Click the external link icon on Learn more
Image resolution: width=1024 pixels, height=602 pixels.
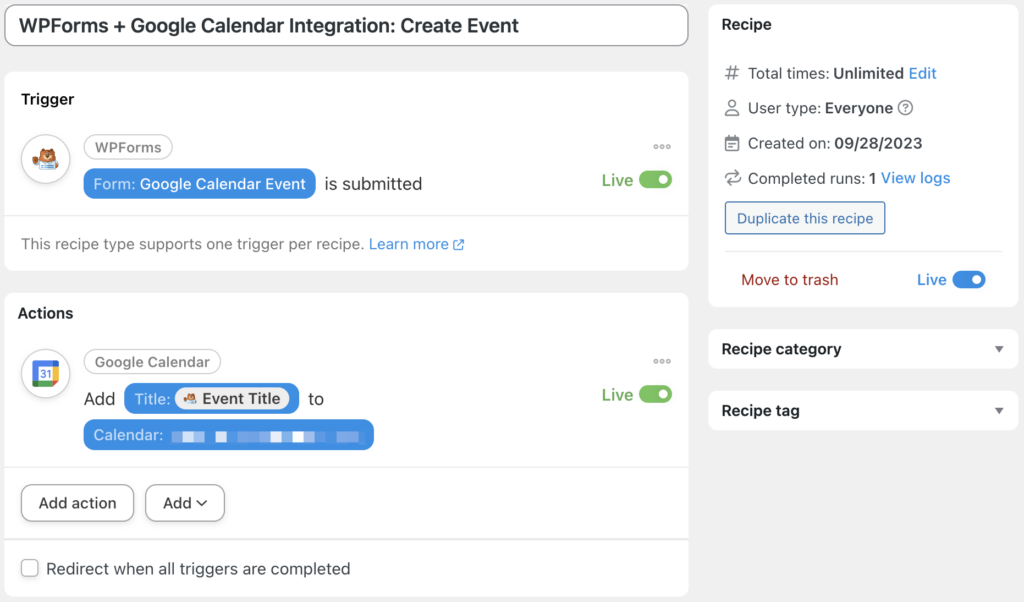pos(456,243)
